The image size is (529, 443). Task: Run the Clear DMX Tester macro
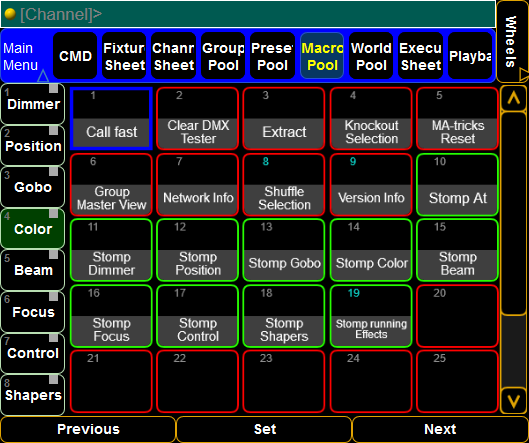pos(198,118)
